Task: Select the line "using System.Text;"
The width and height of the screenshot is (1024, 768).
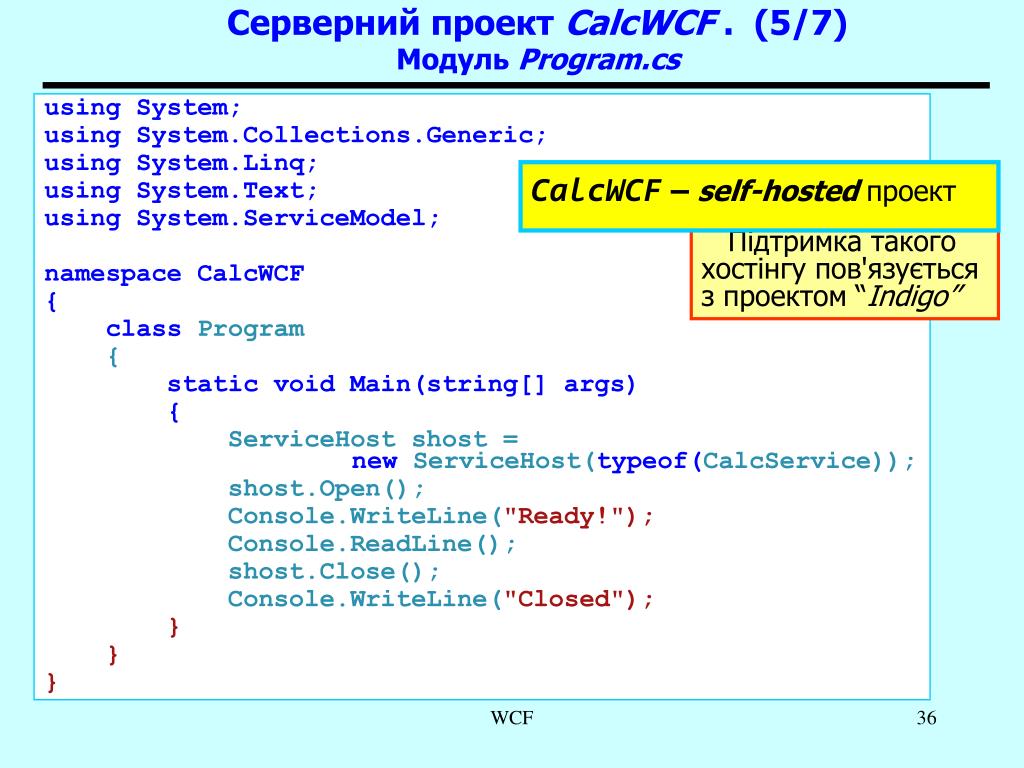Action: coord(181,191)
